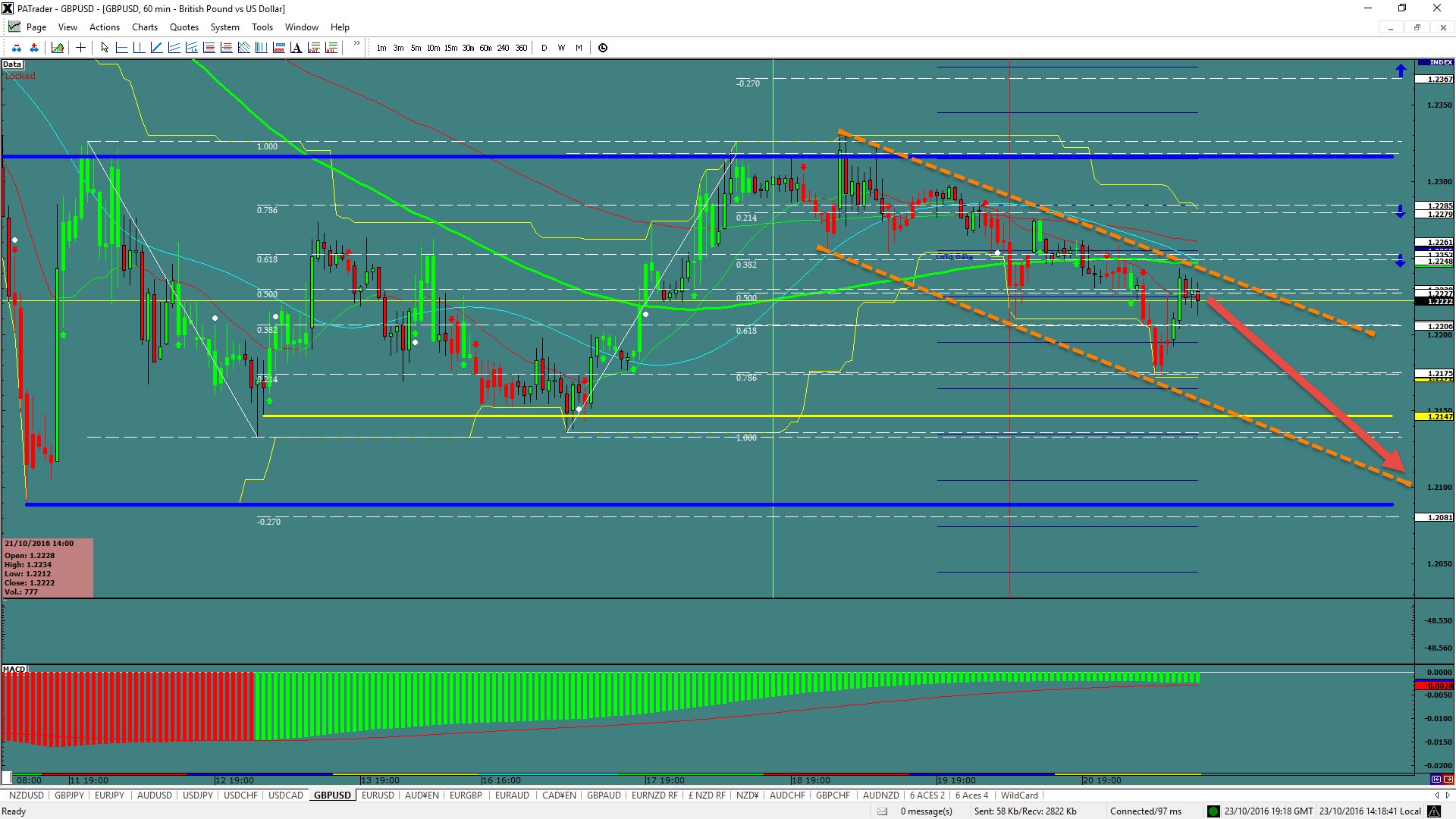This screenshot has width=1456, height=819.
Task: Open the chart indicators icon
Action: 58,48
